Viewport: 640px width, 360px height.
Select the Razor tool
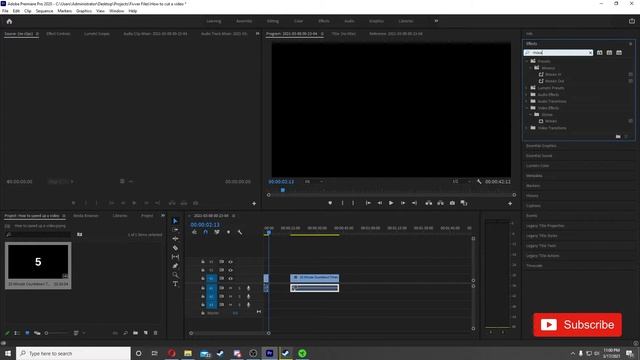click(176, 248)
